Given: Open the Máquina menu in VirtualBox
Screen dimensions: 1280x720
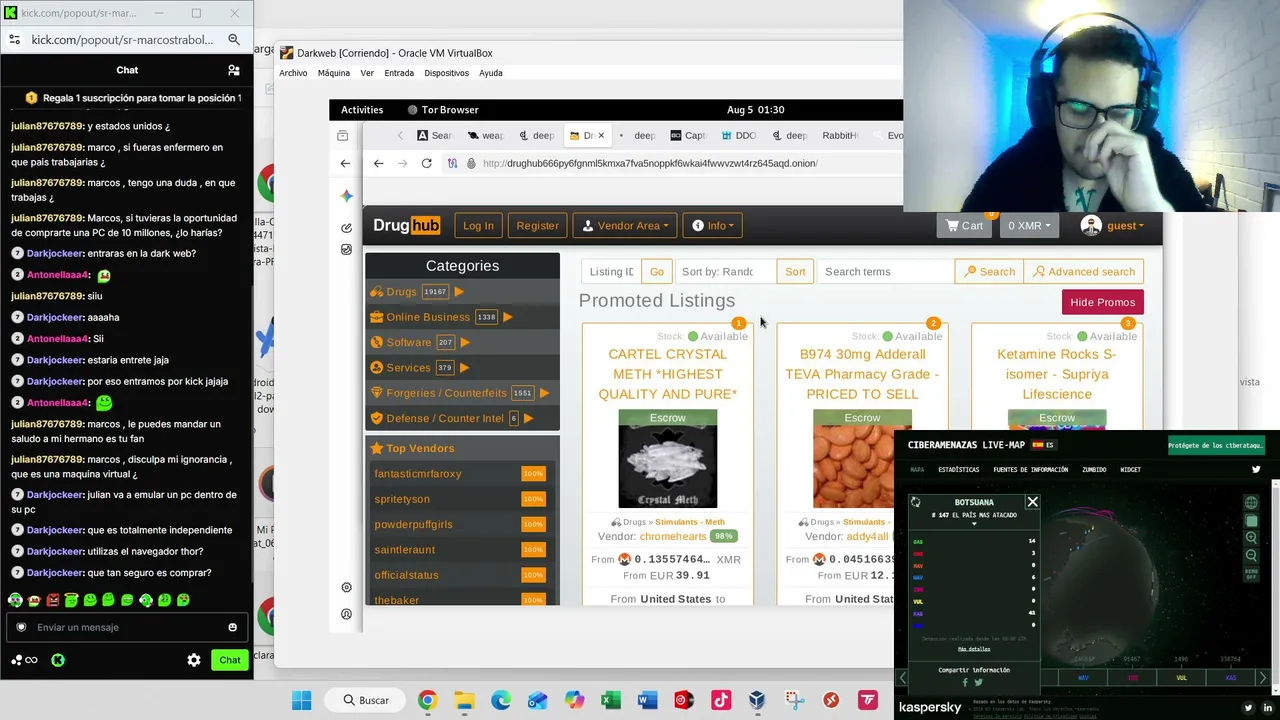Looking at the screenshot, I should click(x=334, y=73).
